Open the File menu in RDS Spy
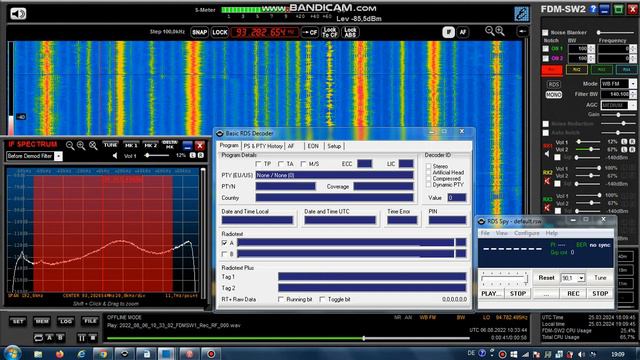The height and width of the screenshot is (360, 640). coord(485,233)
